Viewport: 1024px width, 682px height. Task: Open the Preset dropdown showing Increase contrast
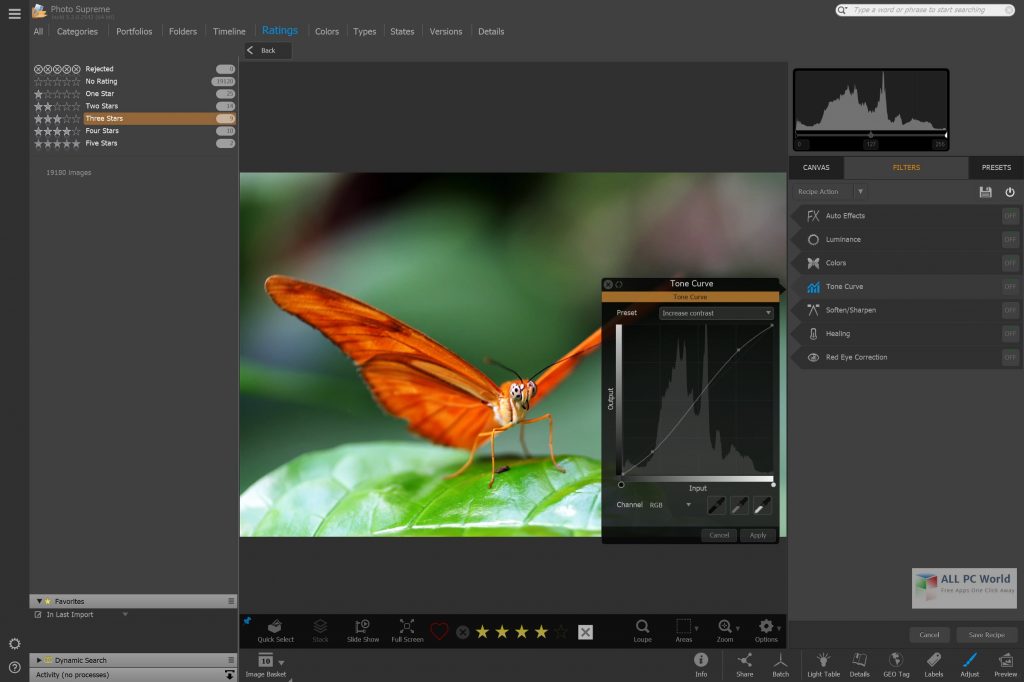[717, 313]
